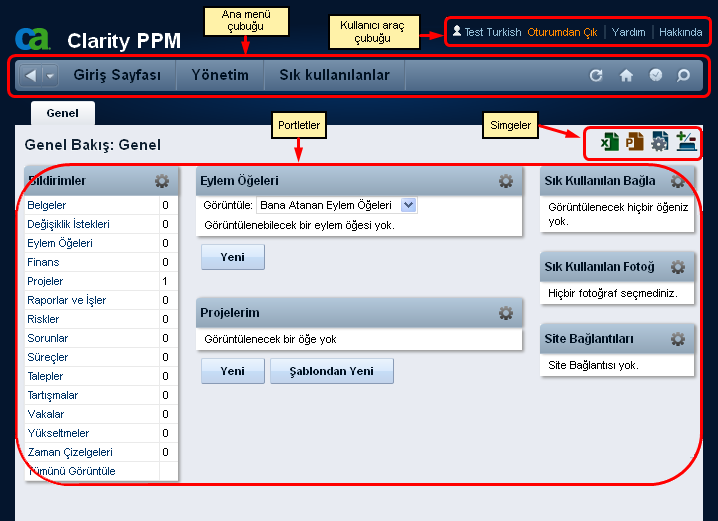This screenshot has height=521, width=718.
Task: Open the history dropdown next to back arrow
Action: (50, 75)
